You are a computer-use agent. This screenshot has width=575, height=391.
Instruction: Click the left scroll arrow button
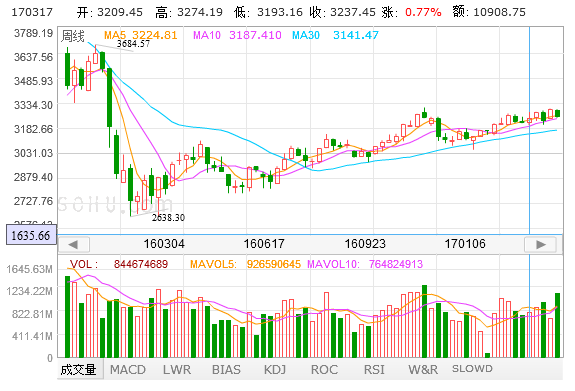pyautogui.click(x=74, y=244)
